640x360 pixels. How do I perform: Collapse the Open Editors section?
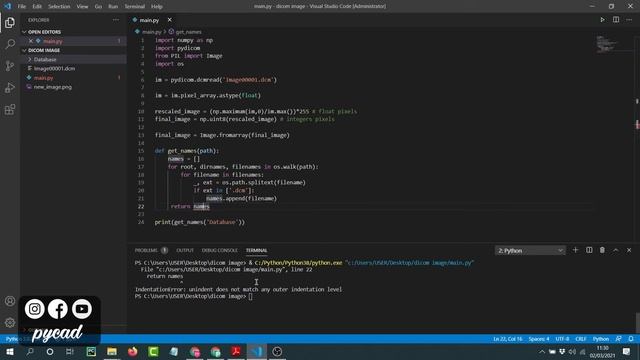pyautogui.click(x=44, y=32)
